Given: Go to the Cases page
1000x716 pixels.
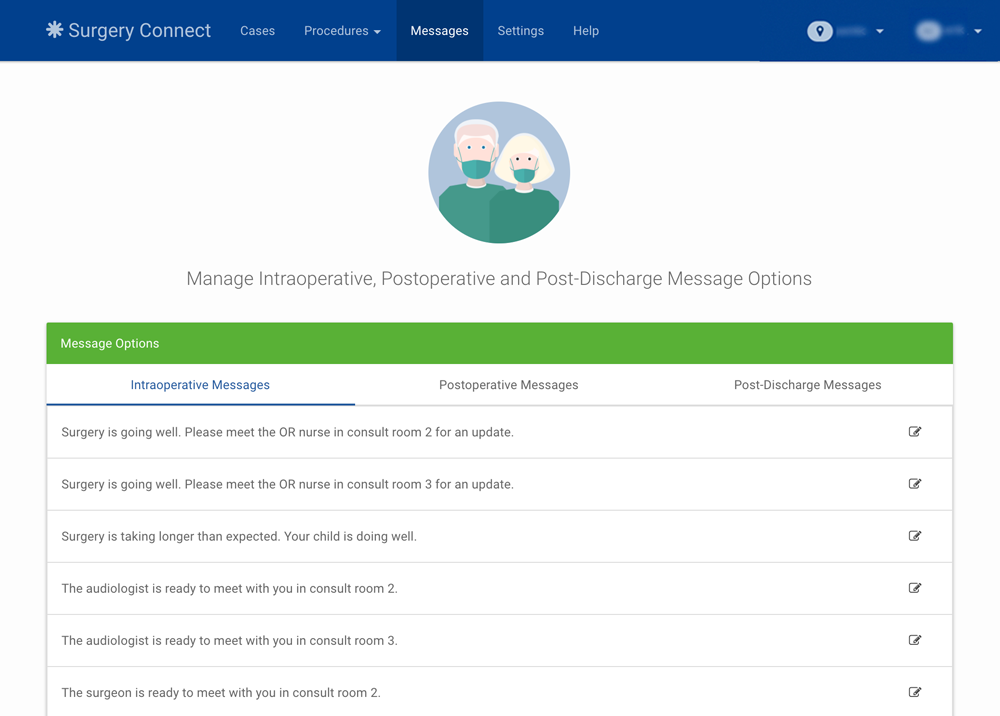Looking at the screenshot, I should (x=257, y=31).
